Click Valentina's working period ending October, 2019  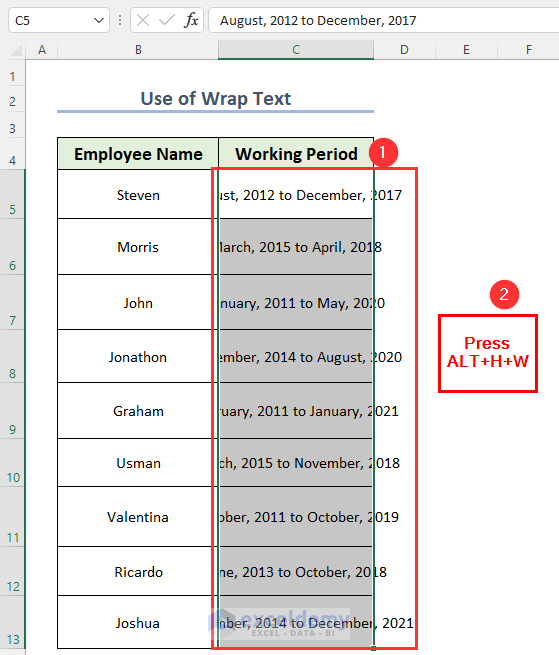coord(296,517)
